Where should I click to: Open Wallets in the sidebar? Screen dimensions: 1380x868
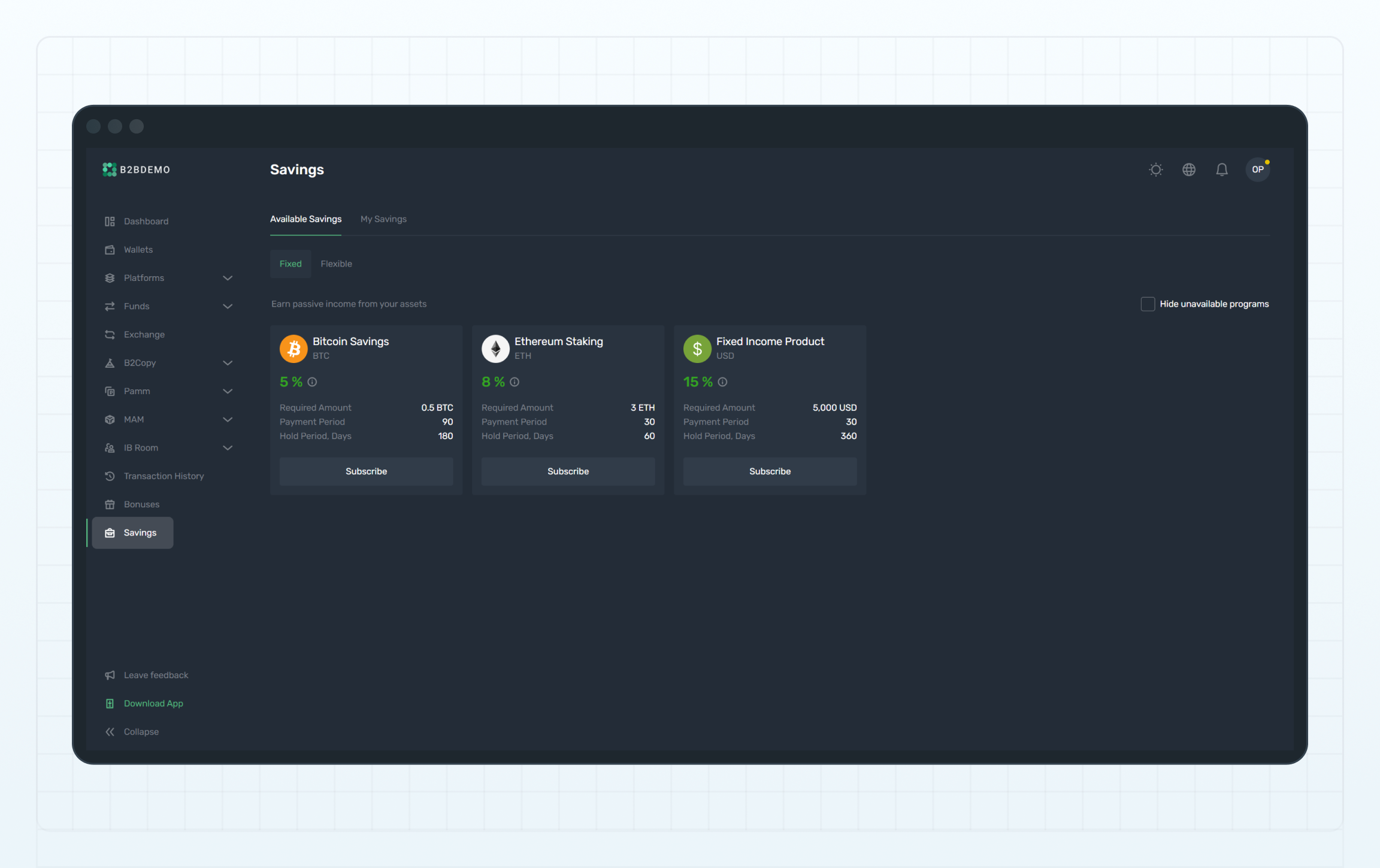pyautogui.click(x=138, y=249)
